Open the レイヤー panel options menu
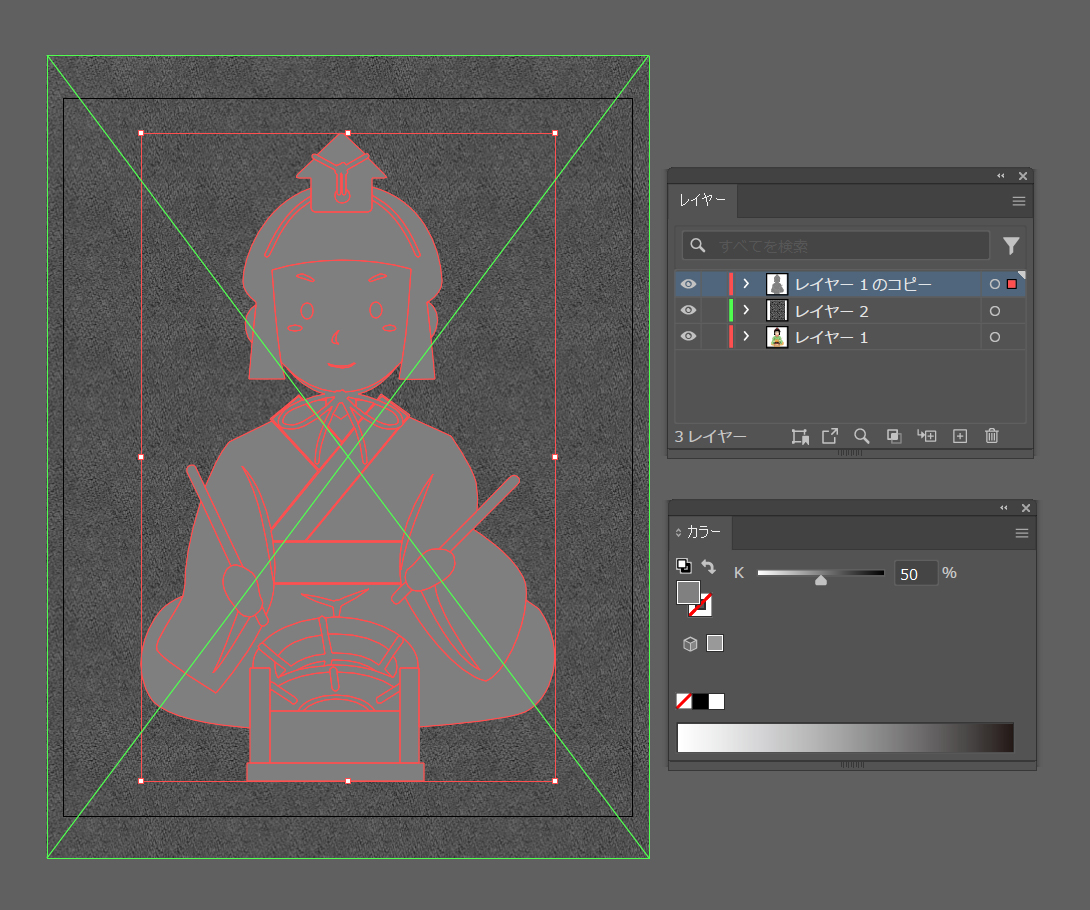This screenshot has height=910, width=1090. 1018,201
